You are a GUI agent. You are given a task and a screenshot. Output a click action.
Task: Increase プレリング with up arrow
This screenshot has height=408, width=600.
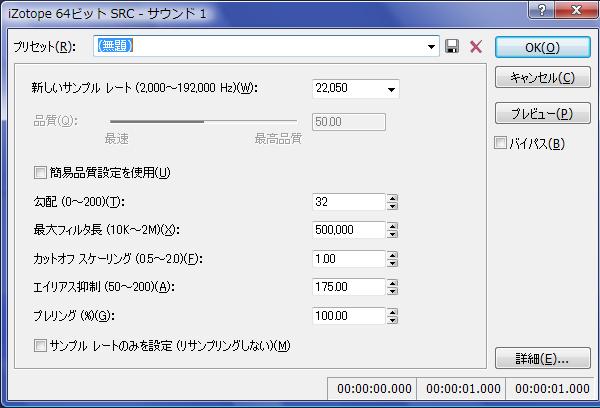coord(392,312)
